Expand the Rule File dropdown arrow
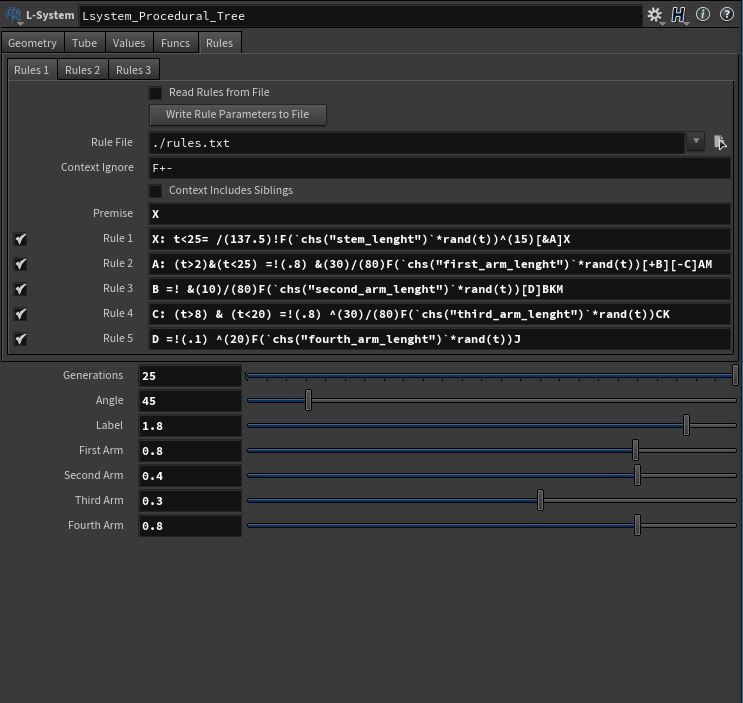The width and height of the screenshot is (743, 703). [696, 142]
